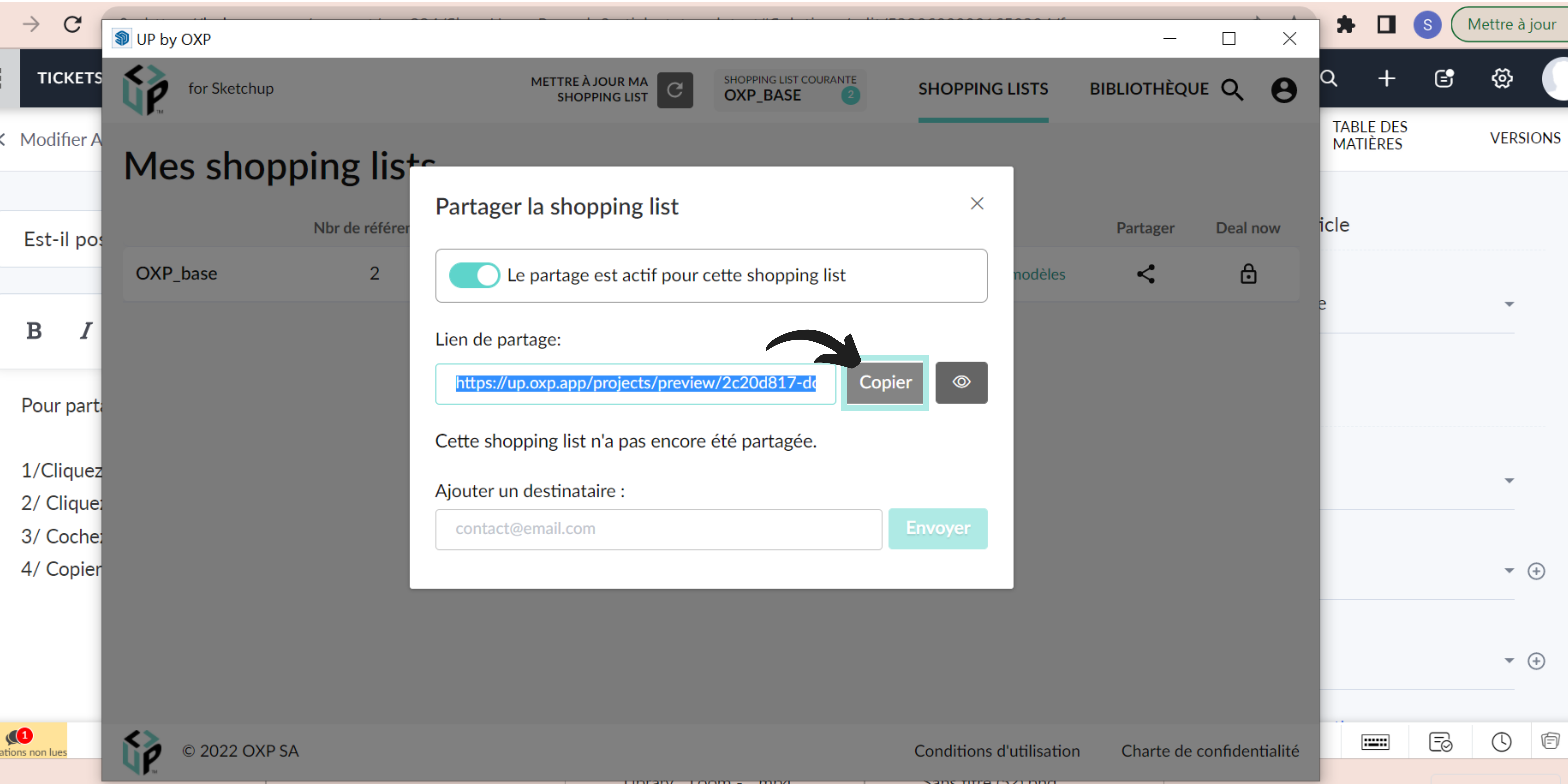Image resolution: width=1568 pixels, height=784 pixels.
Task: Toggle the browser side panel icon
Action: (1386, 24)
